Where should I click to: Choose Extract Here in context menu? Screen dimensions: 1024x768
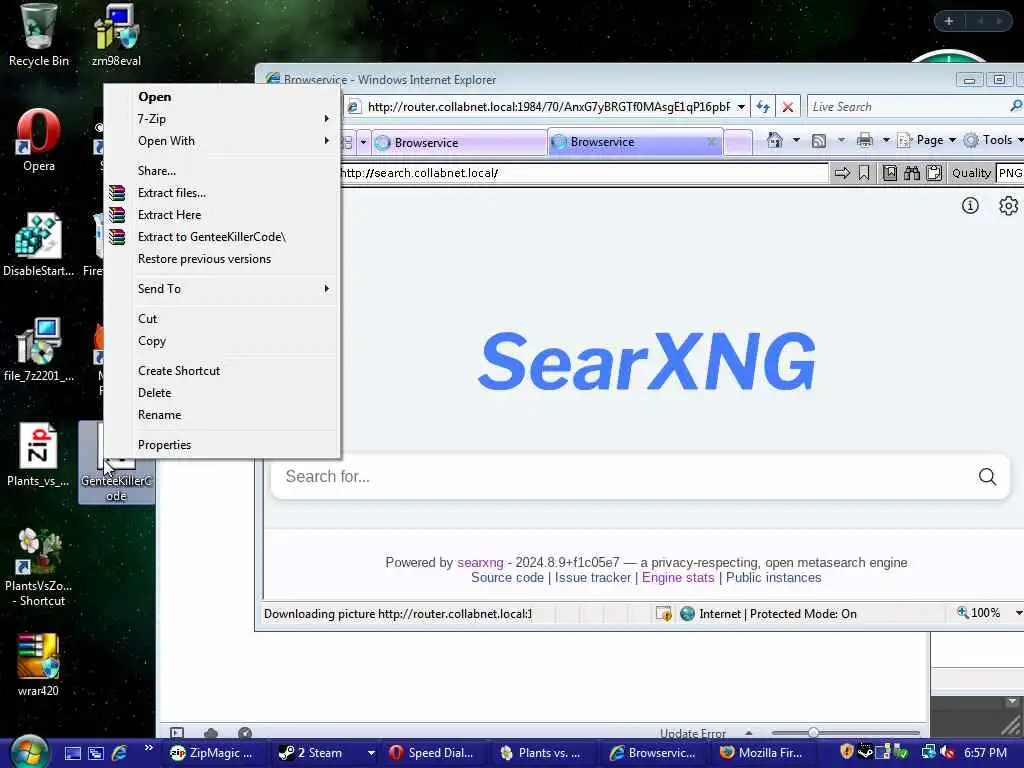coord(222,215)
